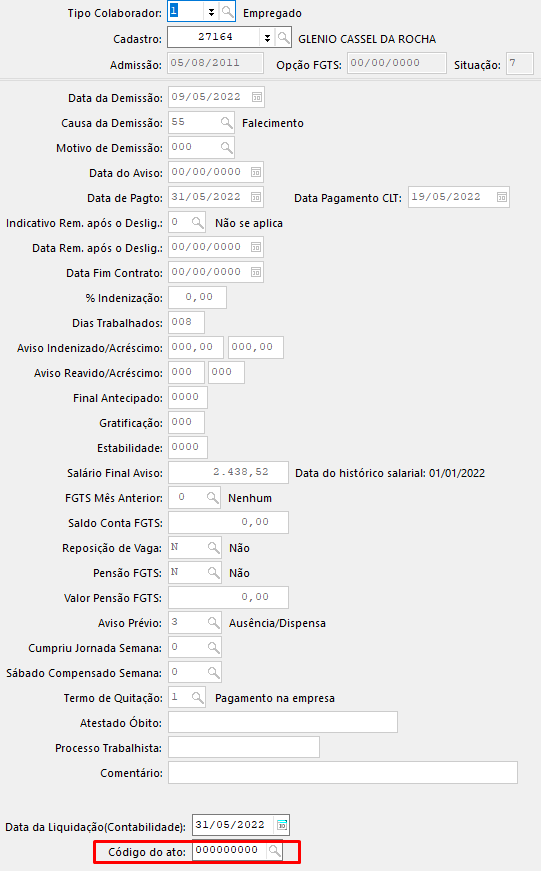Open calendar for Data da Liquidação

click(x=282, y=825)
